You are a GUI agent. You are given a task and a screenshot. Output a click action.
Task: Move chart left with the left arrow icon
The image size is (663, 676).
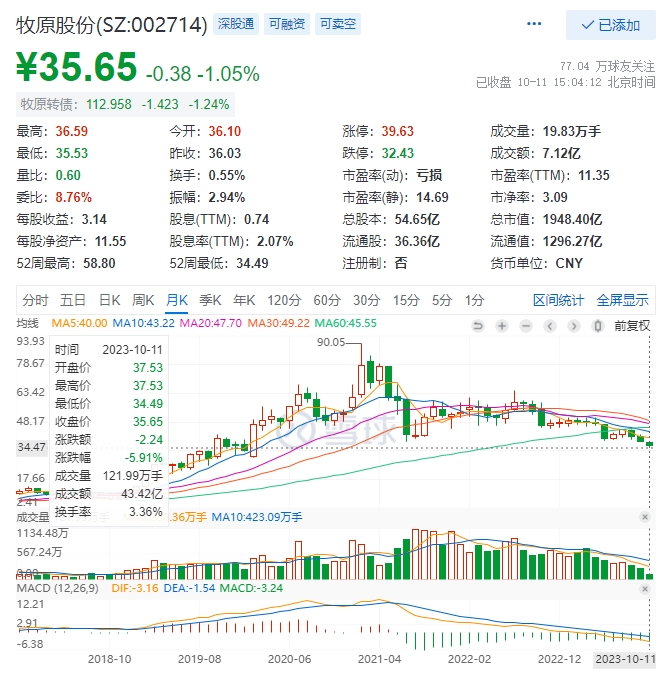[550, 326]
